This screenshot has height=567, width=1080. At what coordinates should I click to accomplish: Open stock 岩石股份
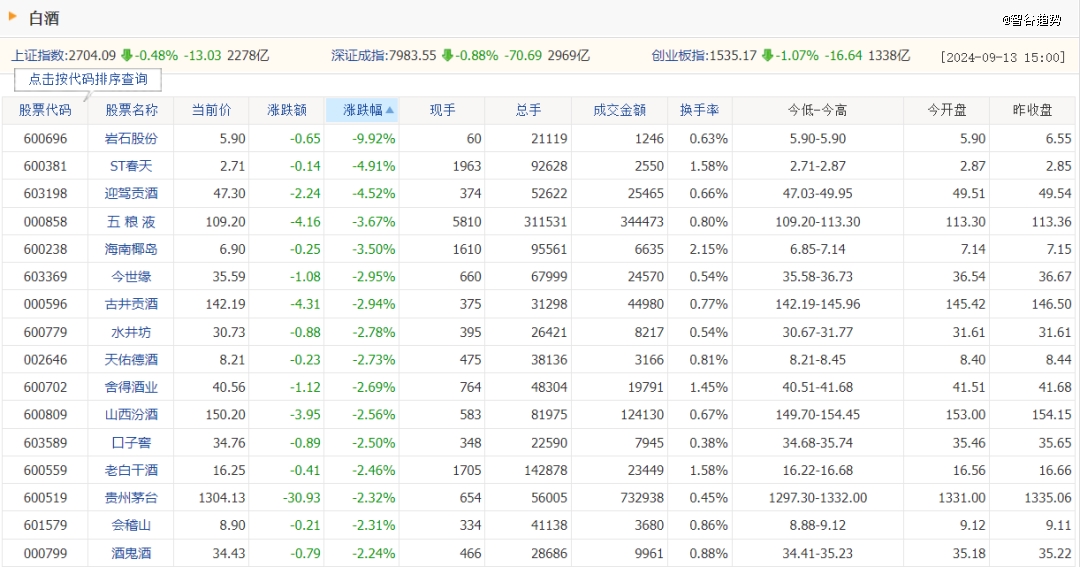click(x=131, y=138)
